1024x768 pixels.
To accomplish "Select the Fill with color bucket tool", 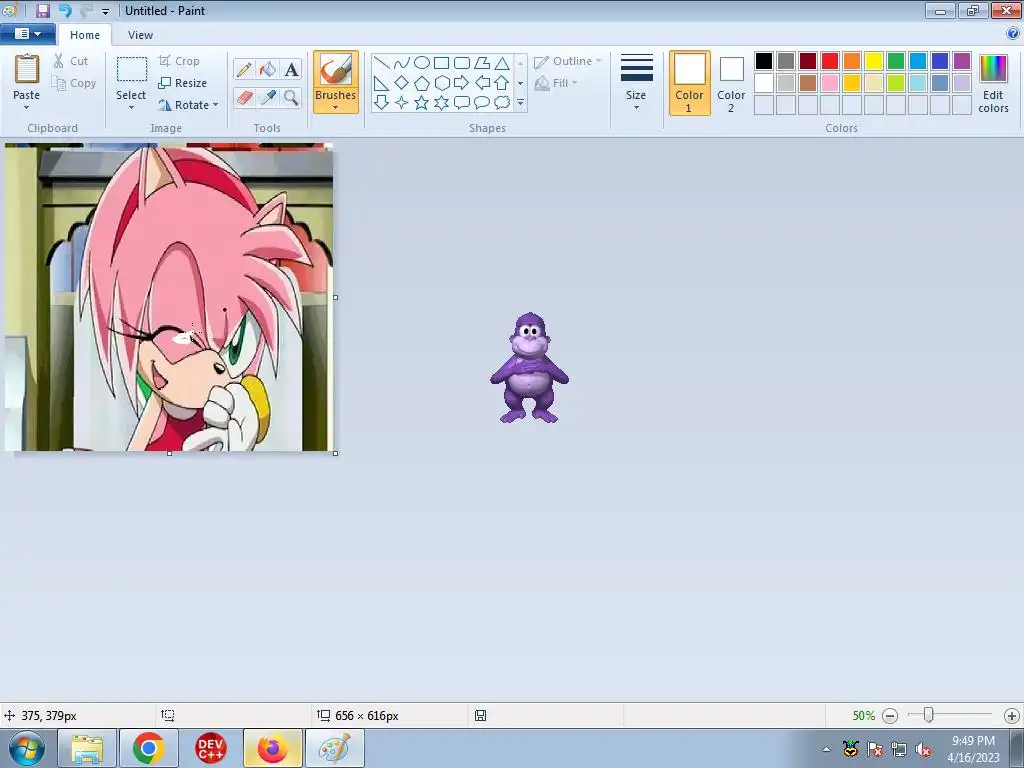I will coord(268,69).
